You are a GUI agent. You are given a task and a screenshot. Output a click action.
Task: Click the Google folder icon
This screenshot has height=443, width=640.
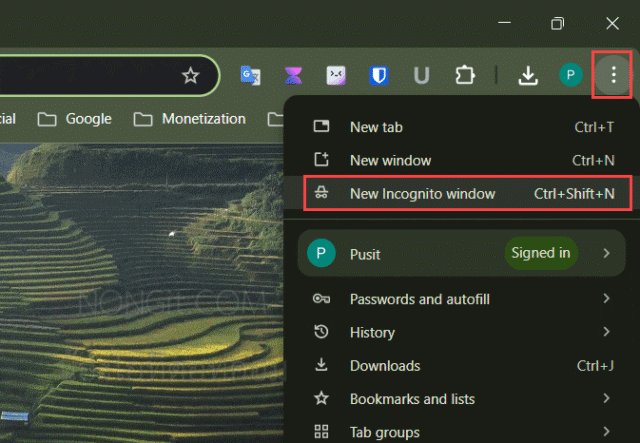[x=47, y=119]
